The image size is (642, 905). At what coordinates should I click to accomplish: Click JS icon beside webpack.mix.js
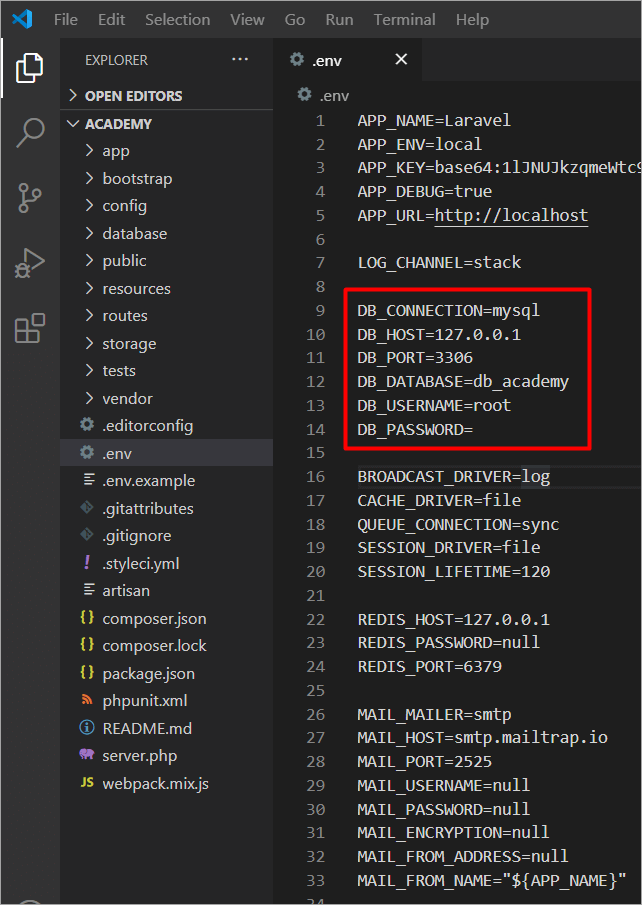click(x=87, y=783)
